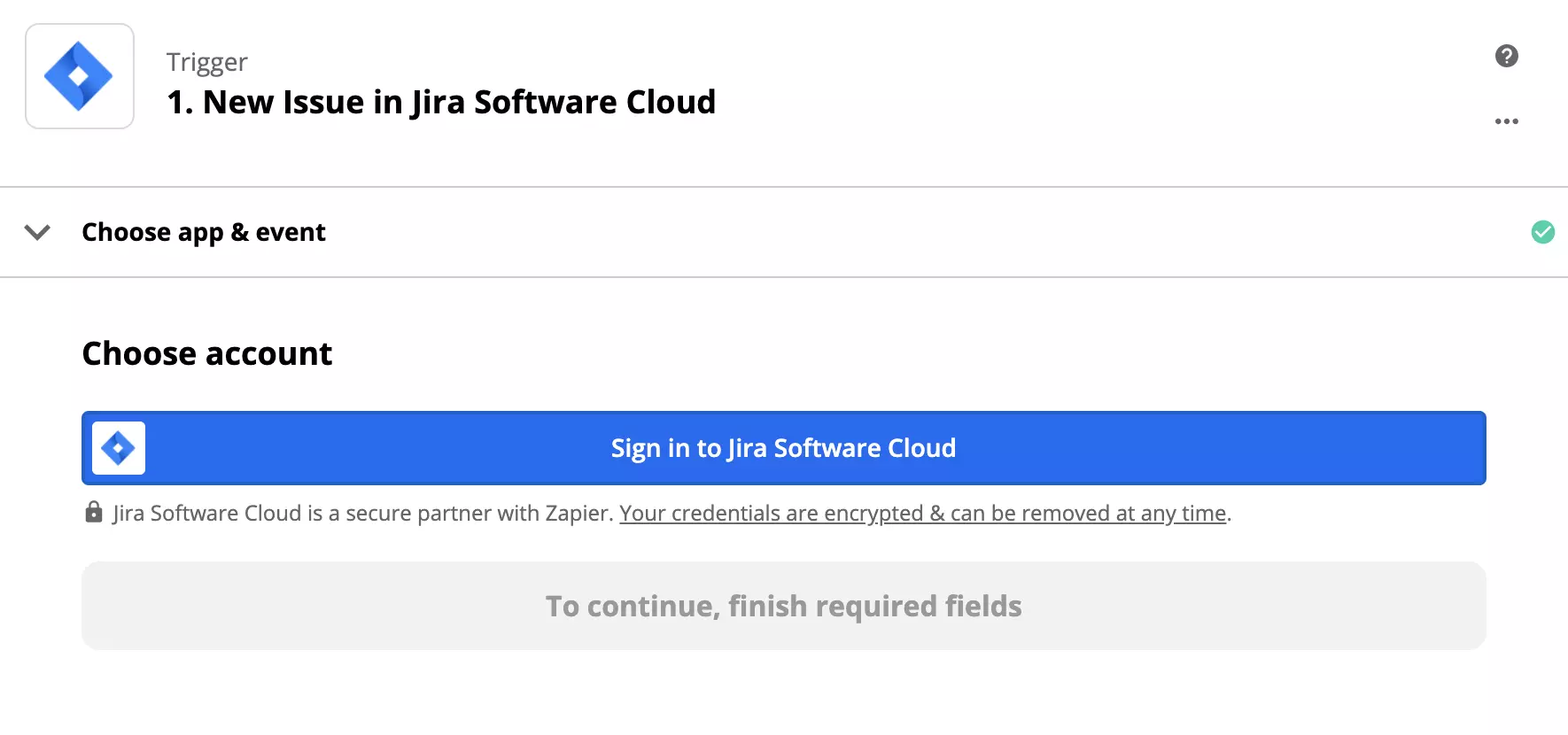Select the Choose app & event header row
This screenshot has height=735, width=1568.
(204, 232)
